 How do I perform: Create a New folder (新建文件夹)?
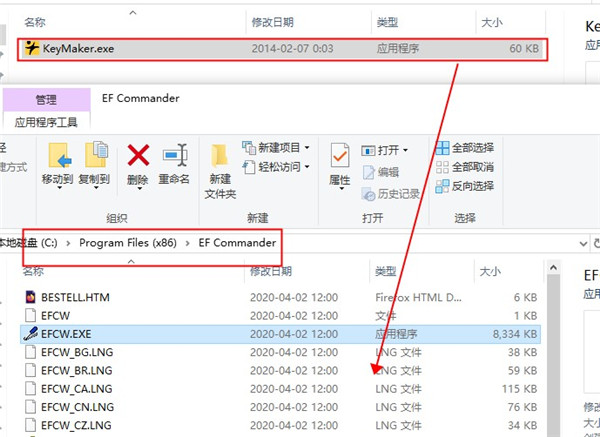(x=220, y=171)
